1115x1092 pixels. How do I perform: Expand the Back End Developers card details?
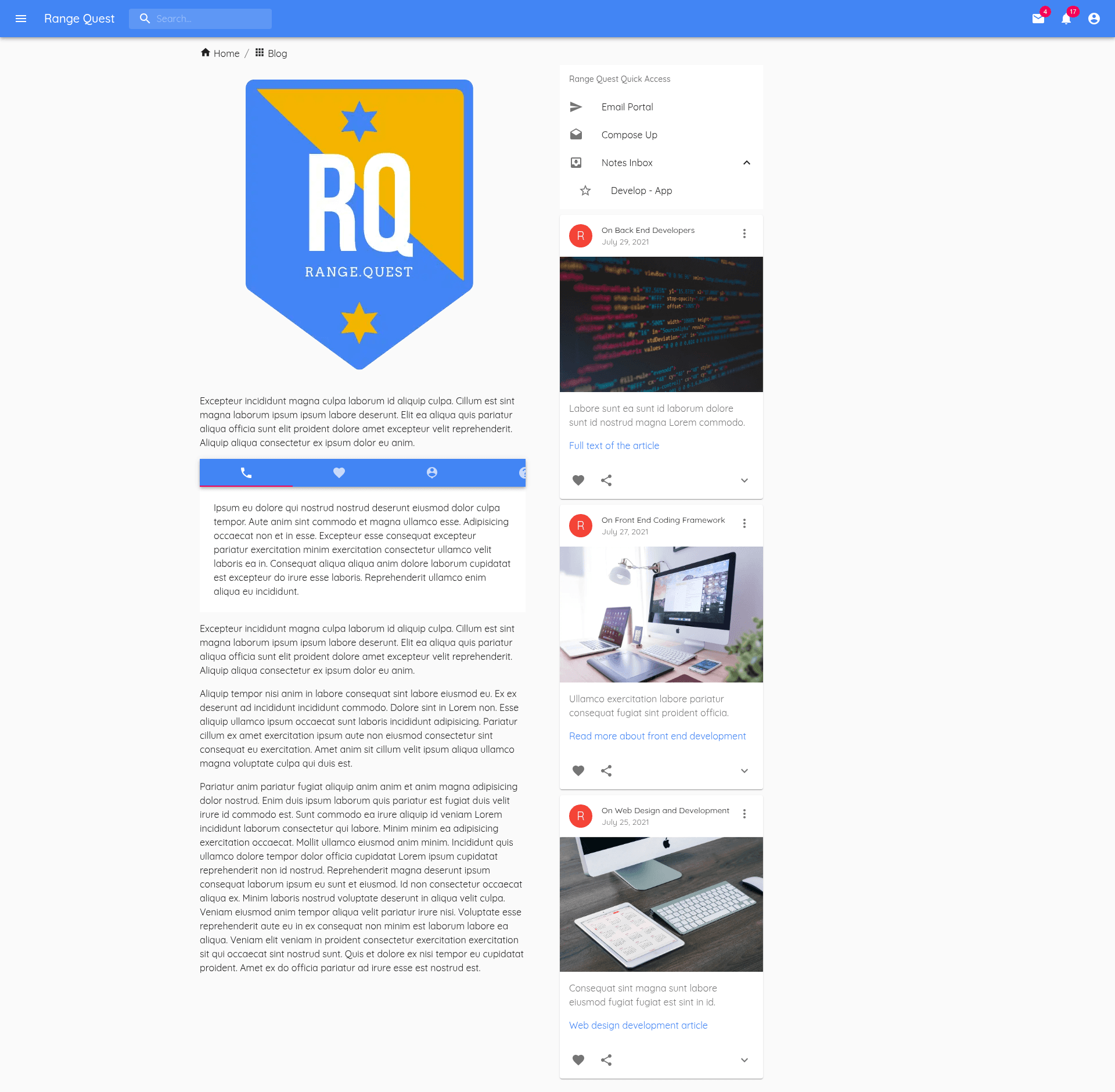pos(744,480)
